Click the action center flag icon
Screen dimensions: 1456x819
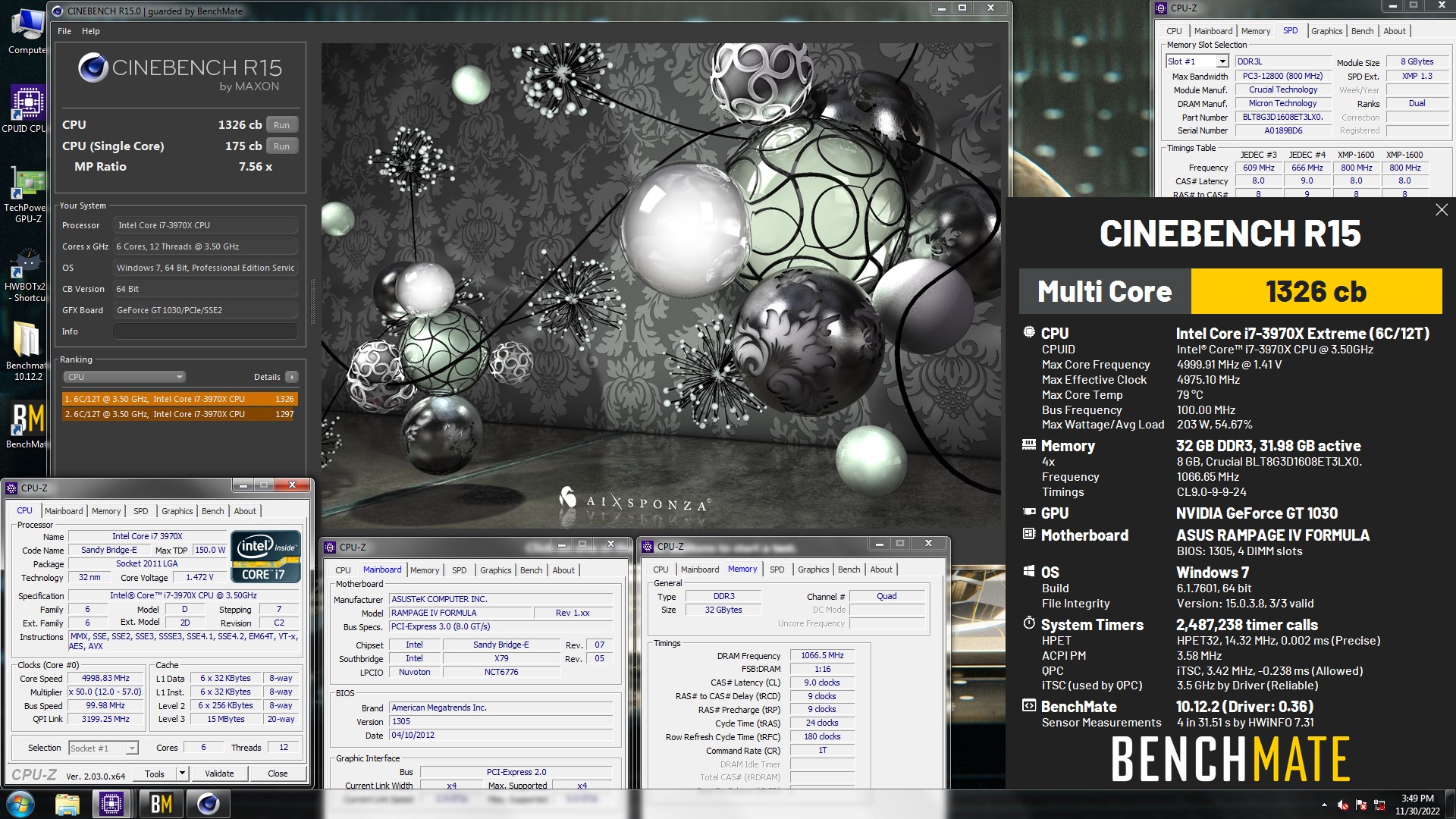(1361, 805)
